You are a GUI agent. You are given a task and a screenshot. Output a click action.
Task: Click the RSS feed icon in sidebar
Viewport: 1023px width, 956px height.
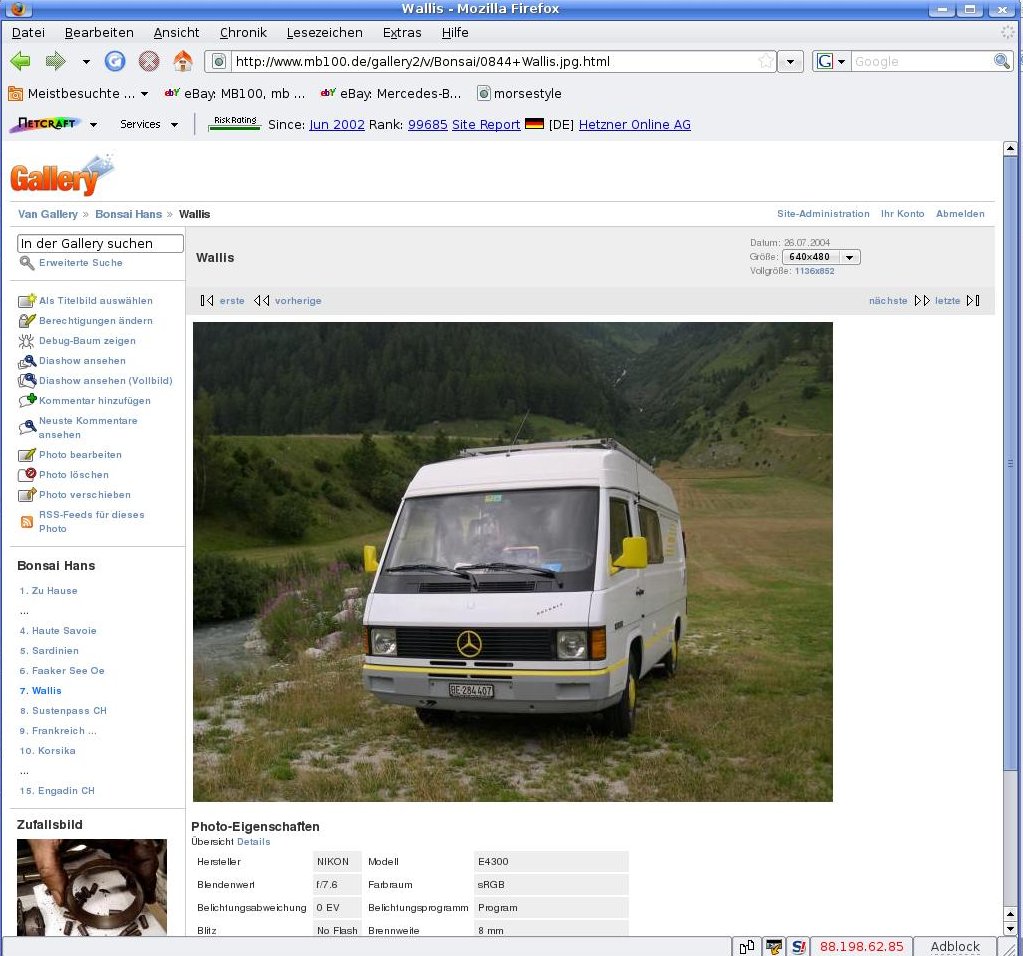tap(27, 521)
